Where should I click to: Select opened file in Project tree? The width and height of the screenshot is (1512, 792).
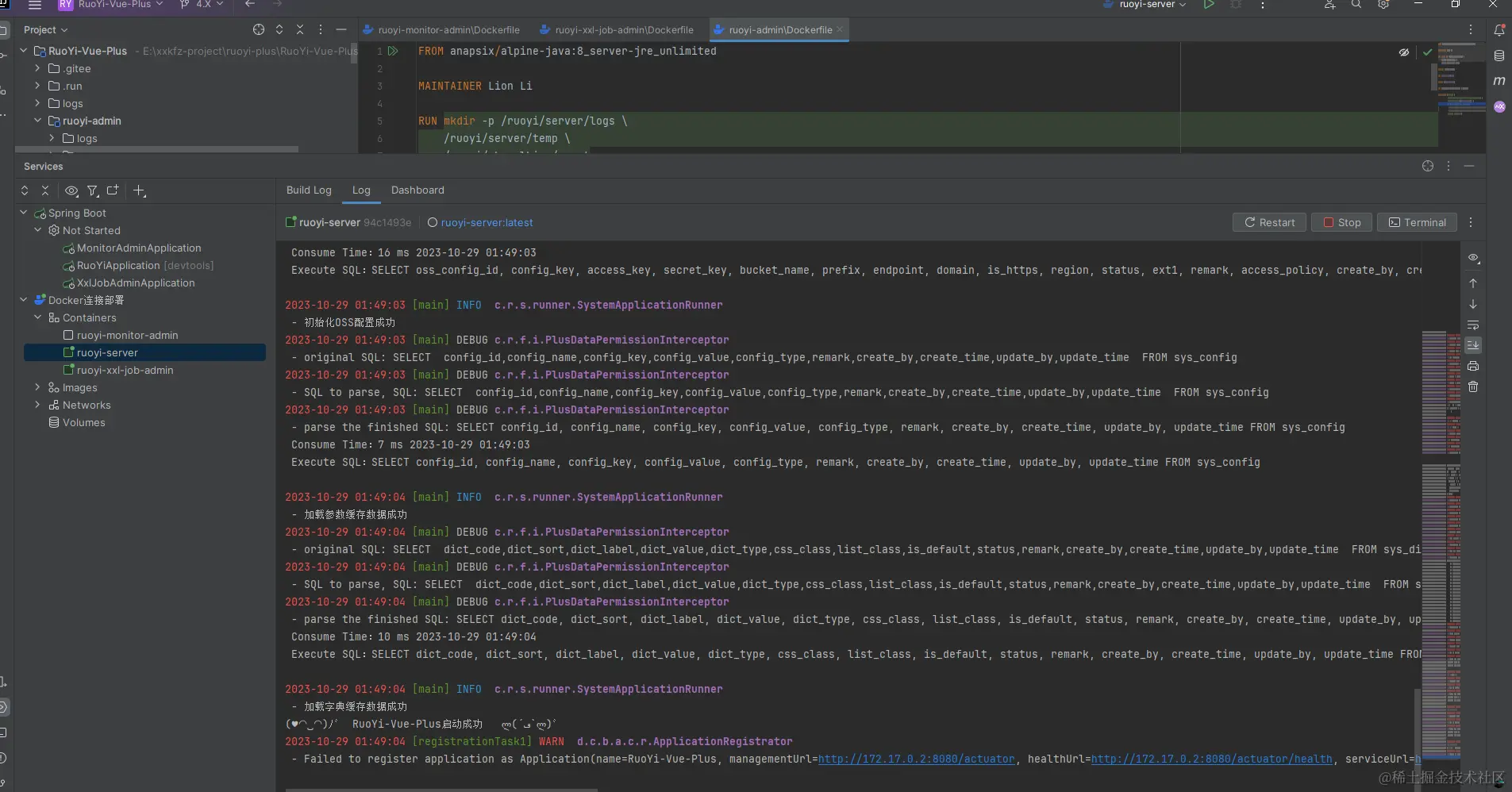coord(259,30)
